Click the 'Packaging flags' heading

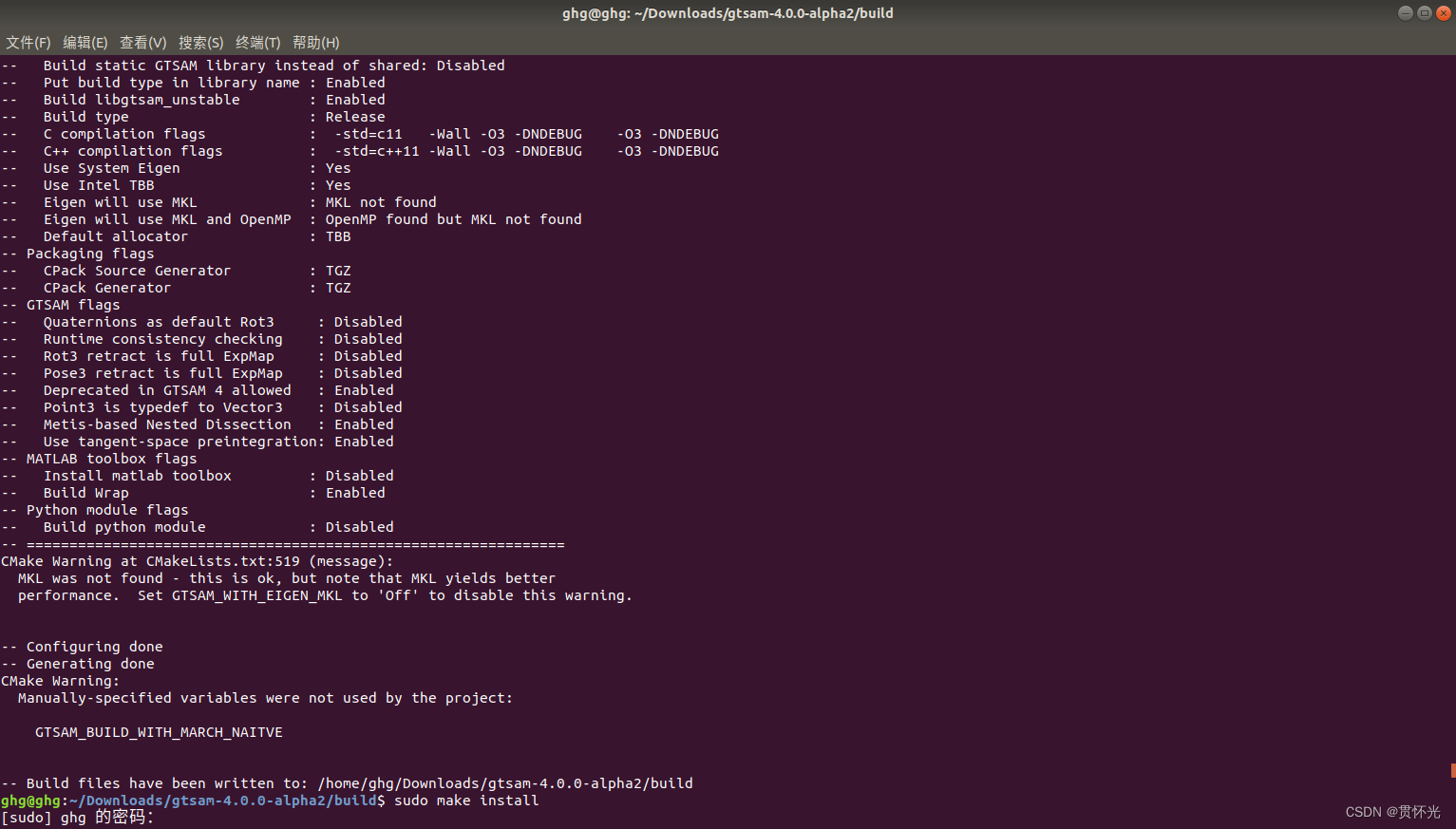(x=78, y=254)
